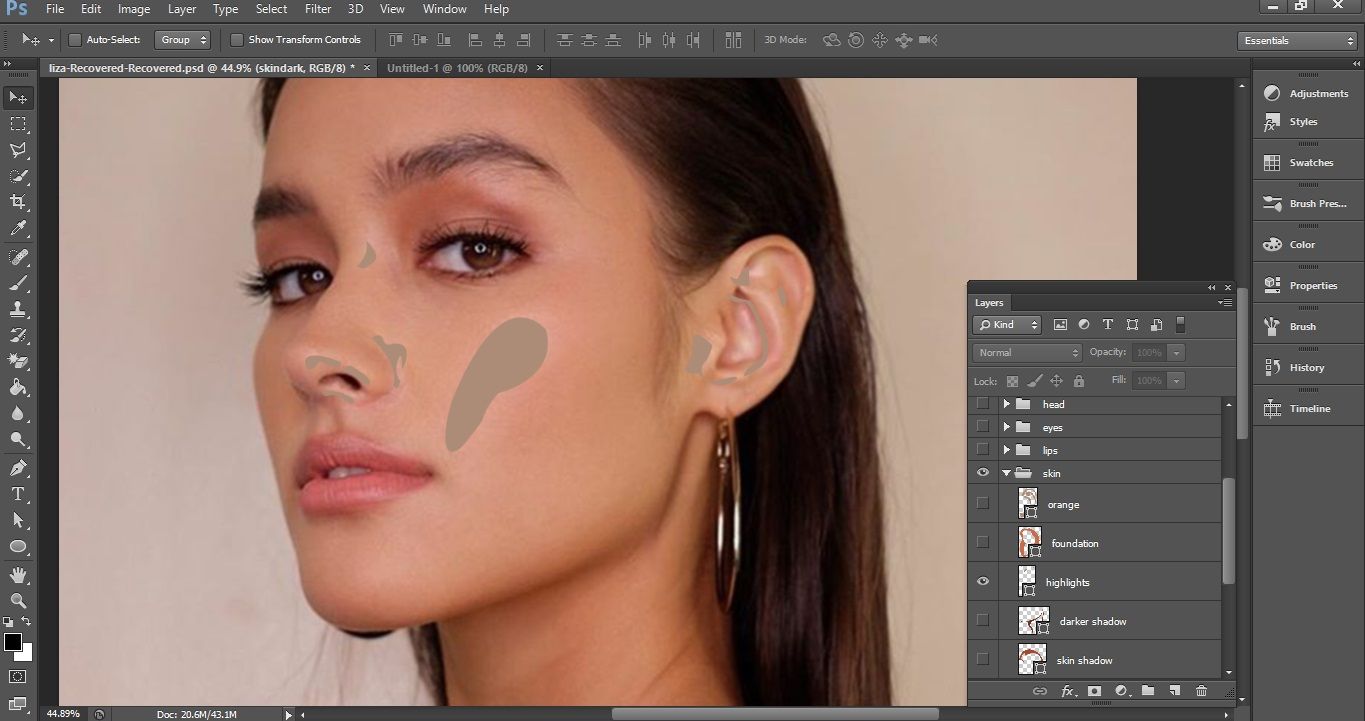Open the Opacity slider dropdown

tap(1177, 353)
